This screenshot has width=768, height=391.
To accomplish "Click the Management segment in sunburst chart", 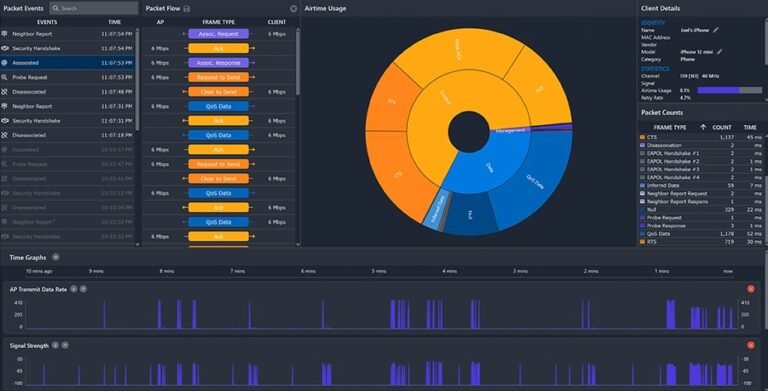I will click(510, 130).
